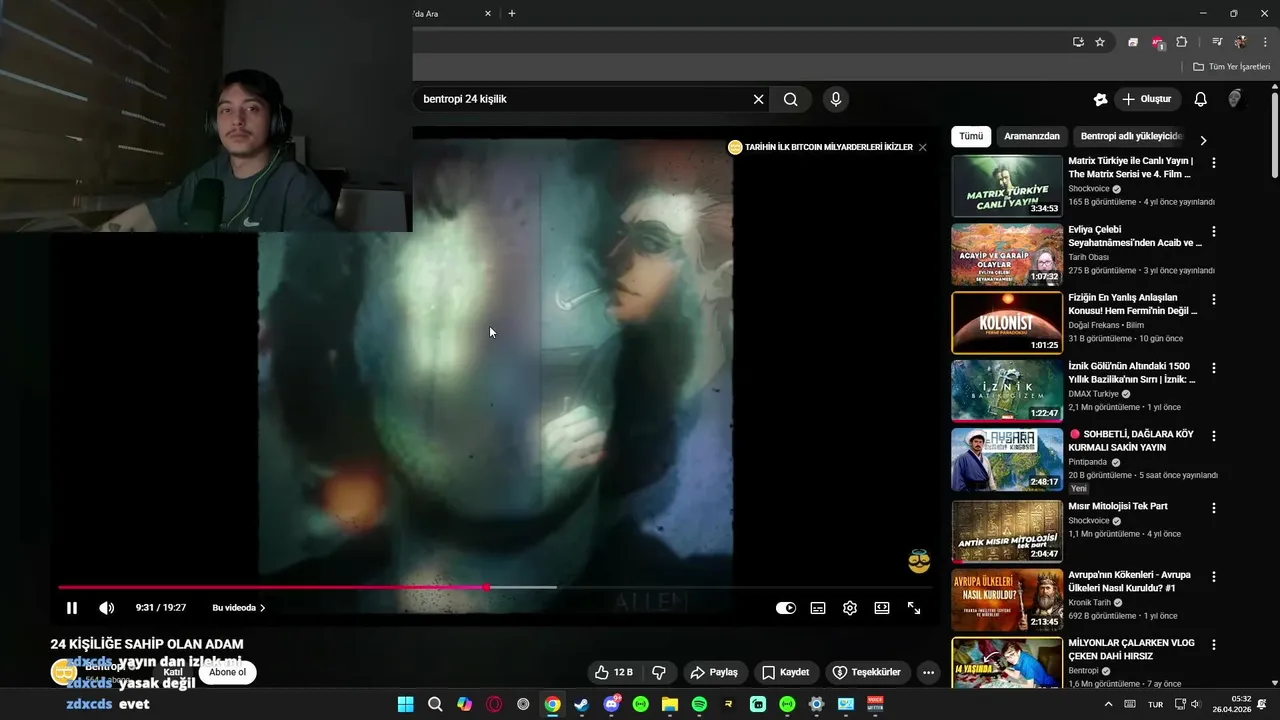This screenshot has width=1280, height=720.
Task: Click the sparkle icon beside Oluştur
Action: 1100,99
